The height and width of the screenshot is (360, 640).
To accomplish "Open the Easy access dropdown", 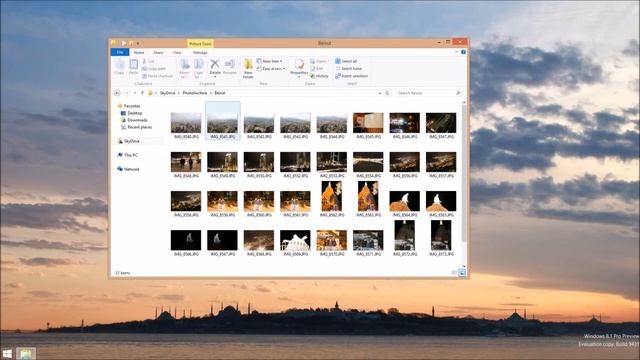I will point(271,69).
